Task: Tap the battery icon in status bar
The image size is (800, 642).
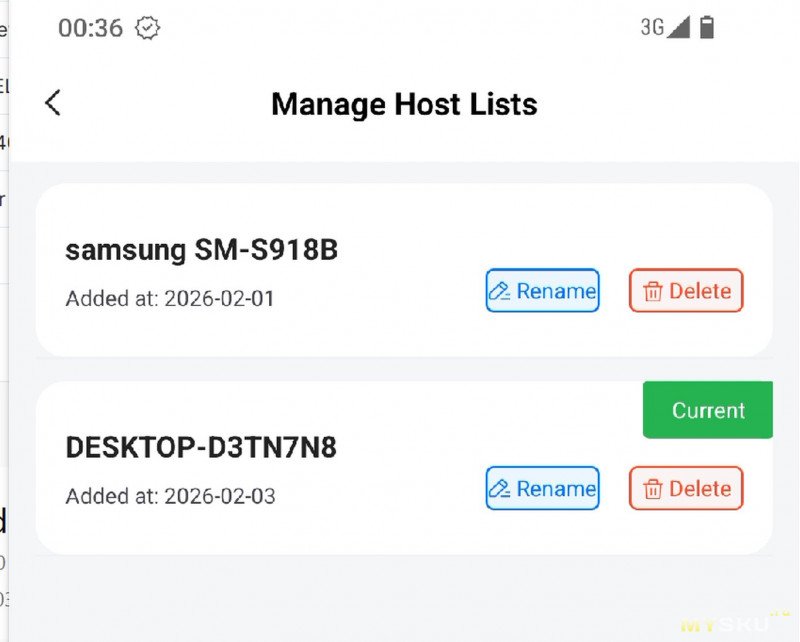Action: [707, 27]
